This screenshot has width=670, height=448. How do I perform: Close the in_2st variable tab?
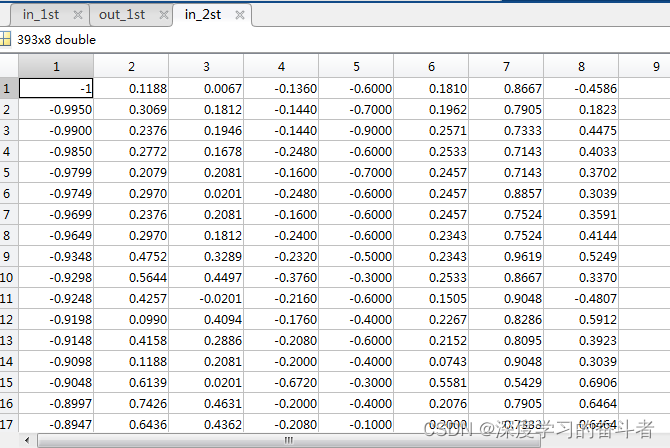pos(240,15)
